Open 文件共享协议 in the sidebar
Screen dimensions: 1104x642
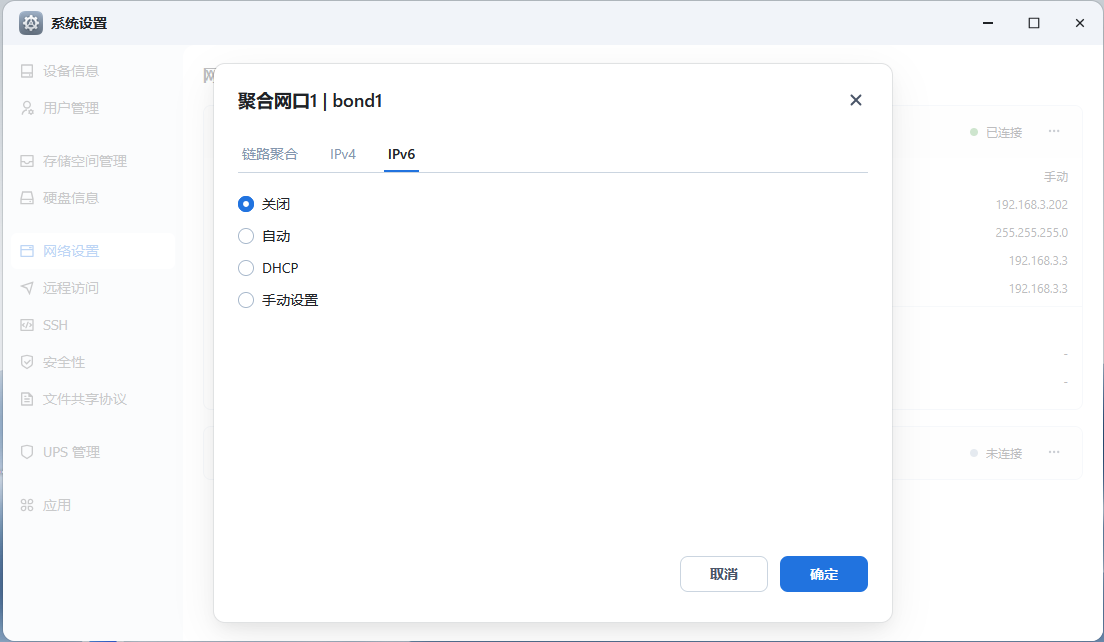[93, 399]
